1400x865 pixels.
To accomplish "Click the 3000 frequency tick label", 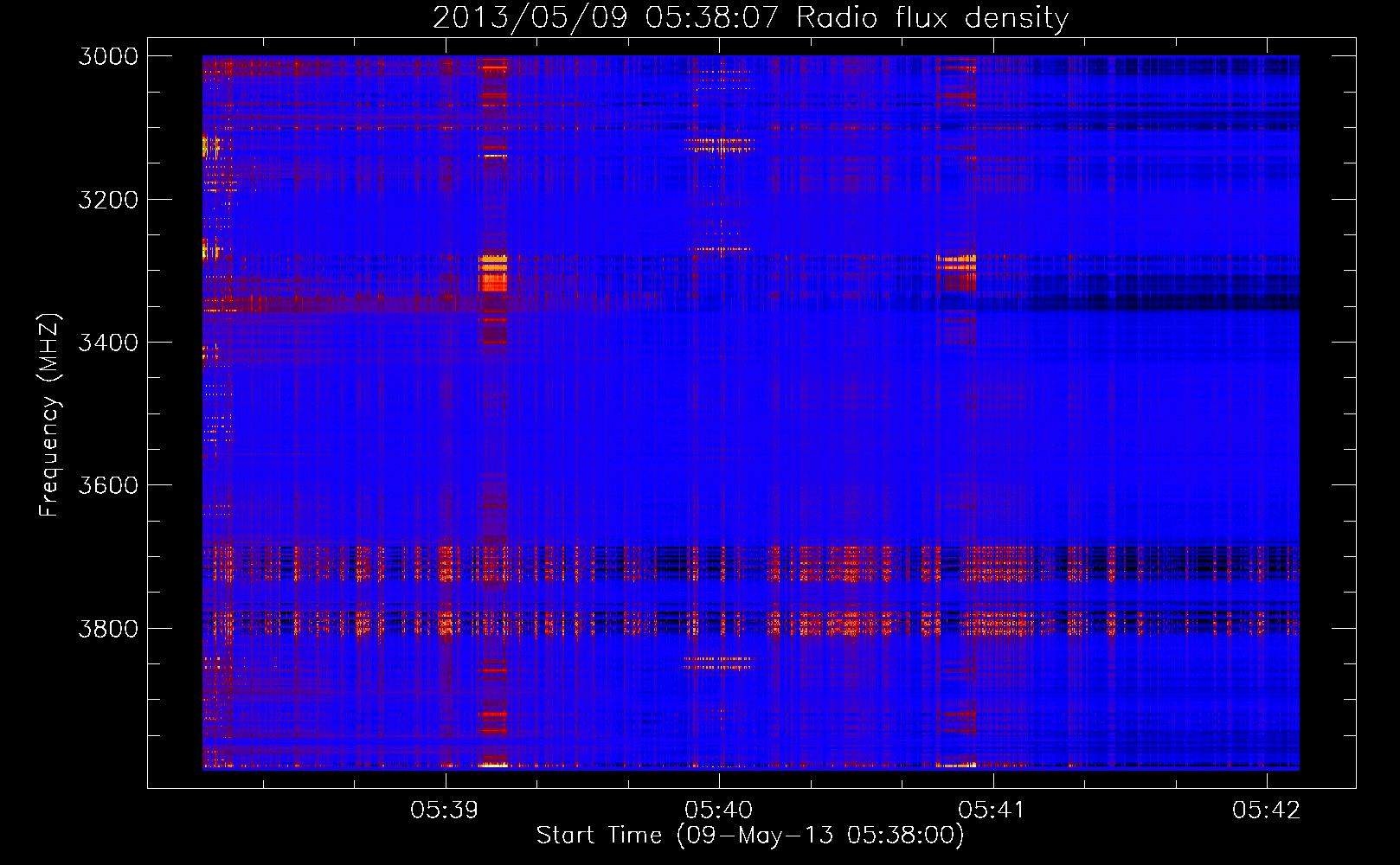I will pos(108,56).
